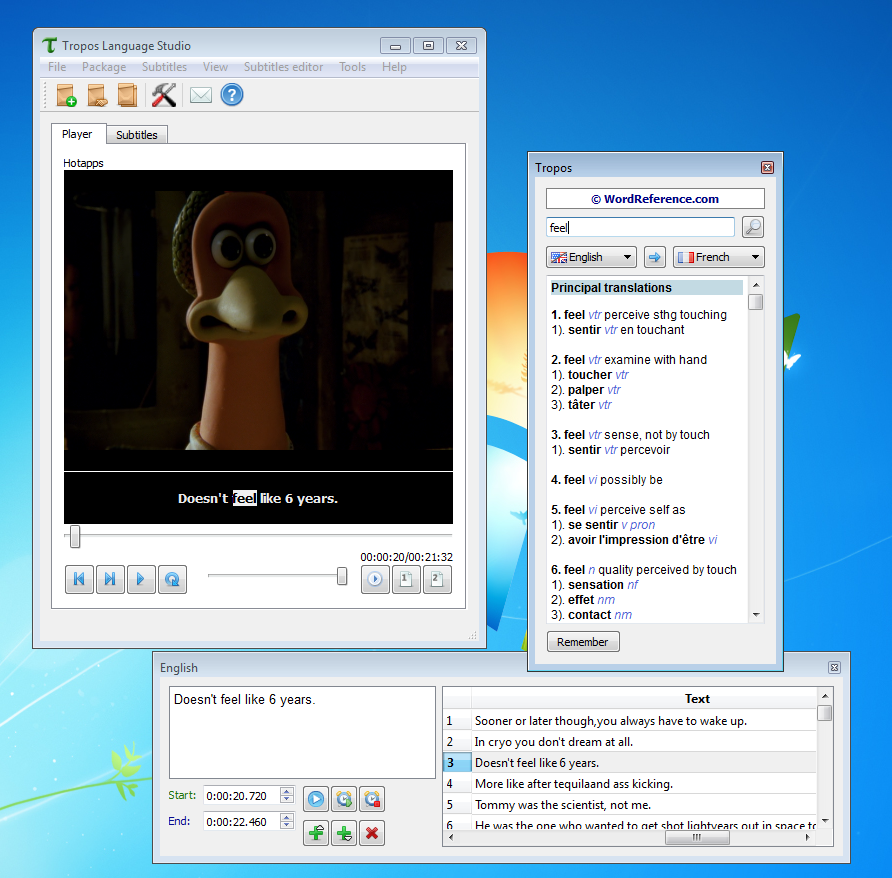The height and width of the screenshot is (878, 892).
Task: Close the English subtitle editor panel
Action: 834,667
